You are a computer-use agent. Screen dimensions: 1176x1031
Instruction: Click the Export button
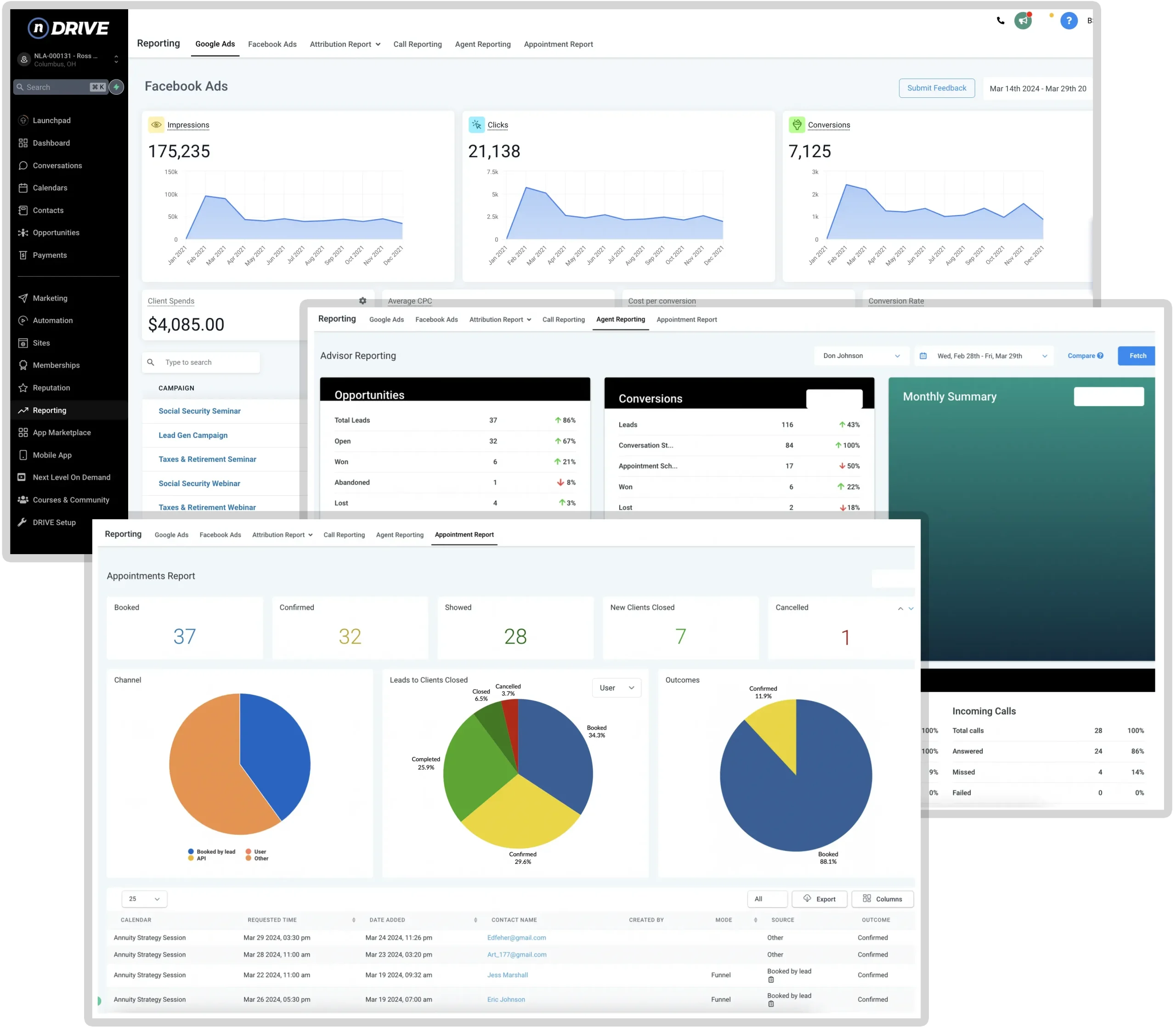pos(819,899)
